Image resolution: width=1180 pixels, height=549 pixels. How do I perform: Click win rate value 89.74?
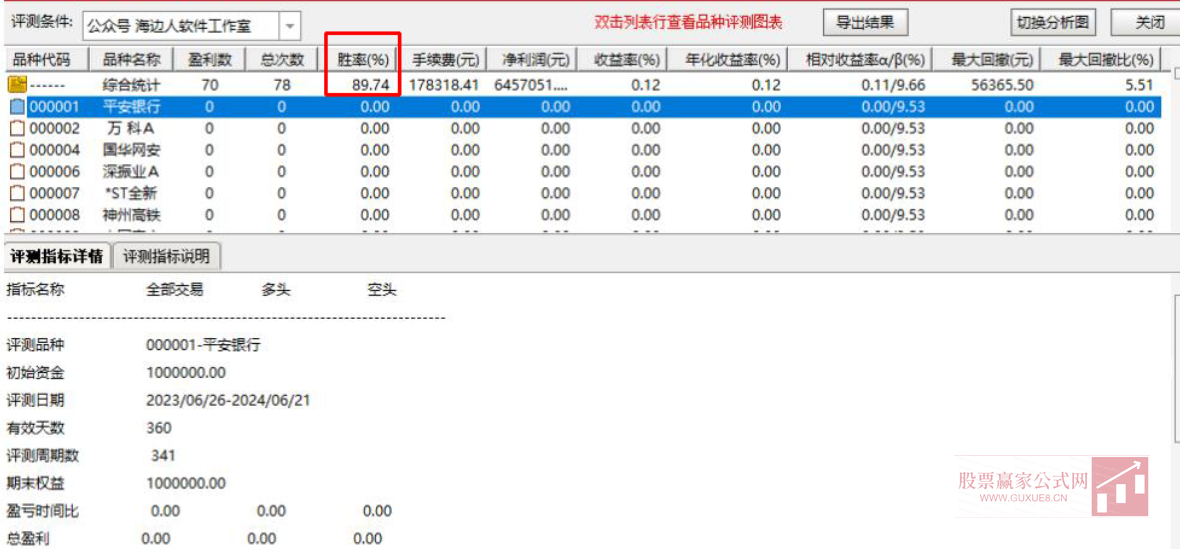370,85
